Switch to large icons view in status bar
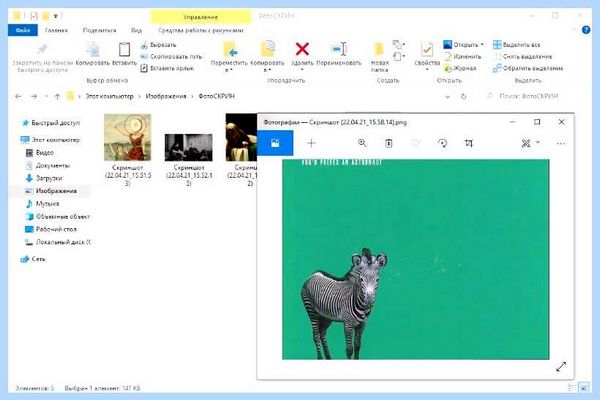The height and width of the screenshot is (400, 600). point(584,388)
